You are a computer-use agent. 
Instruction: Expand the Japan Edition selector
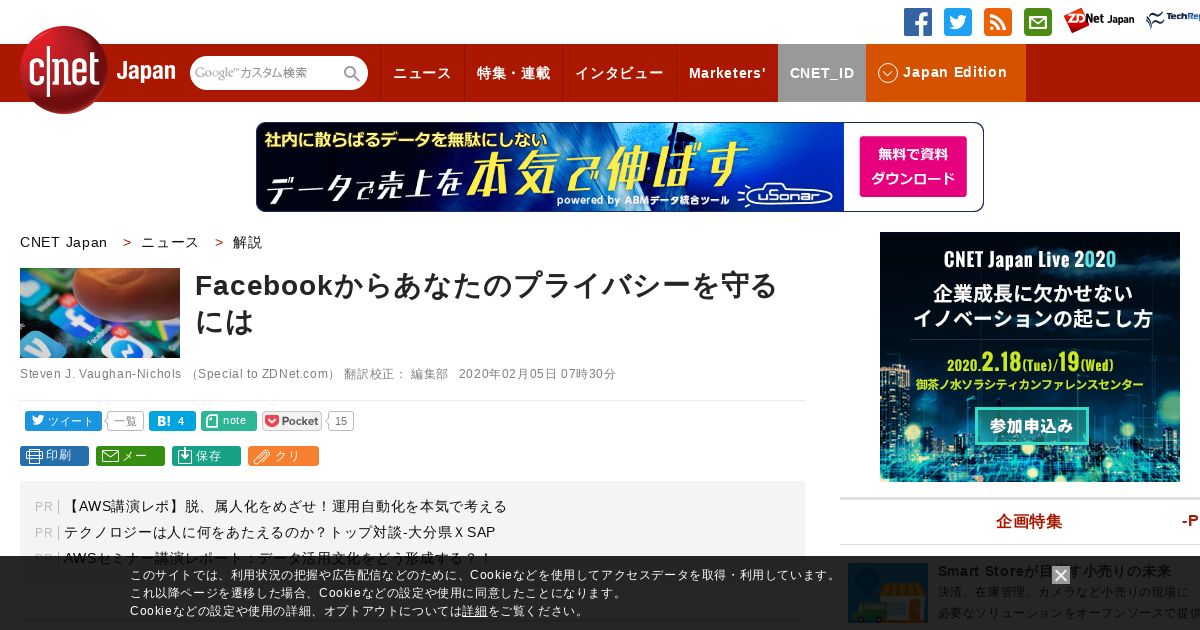point(946,73)
